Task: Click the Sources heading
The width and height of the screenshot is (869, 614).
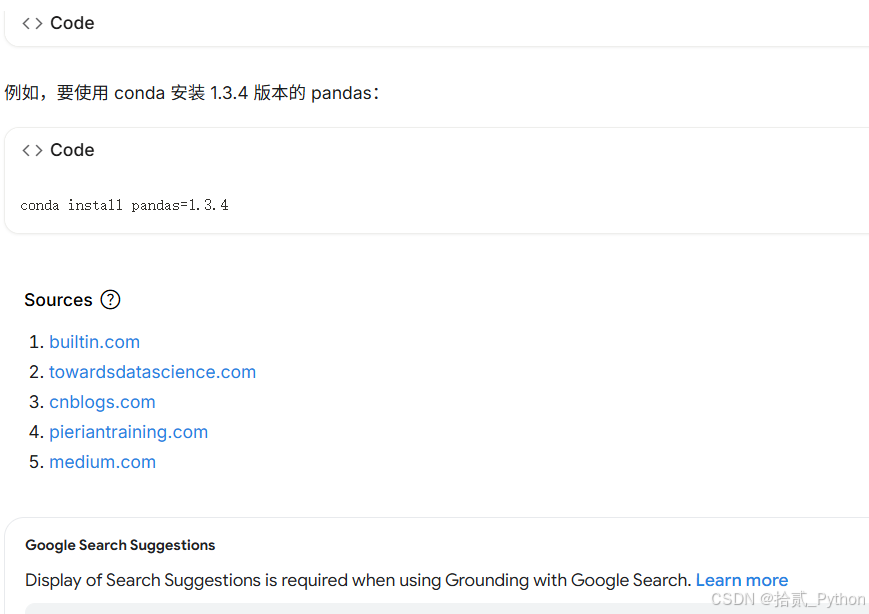Action: coord(58,300)
